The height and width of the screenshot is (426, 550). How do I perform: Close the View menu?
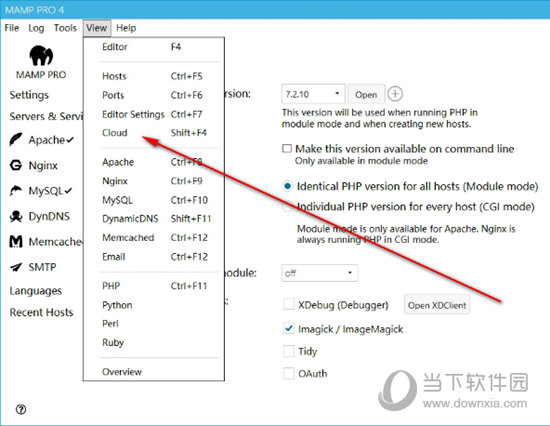(x=97, y=28)
